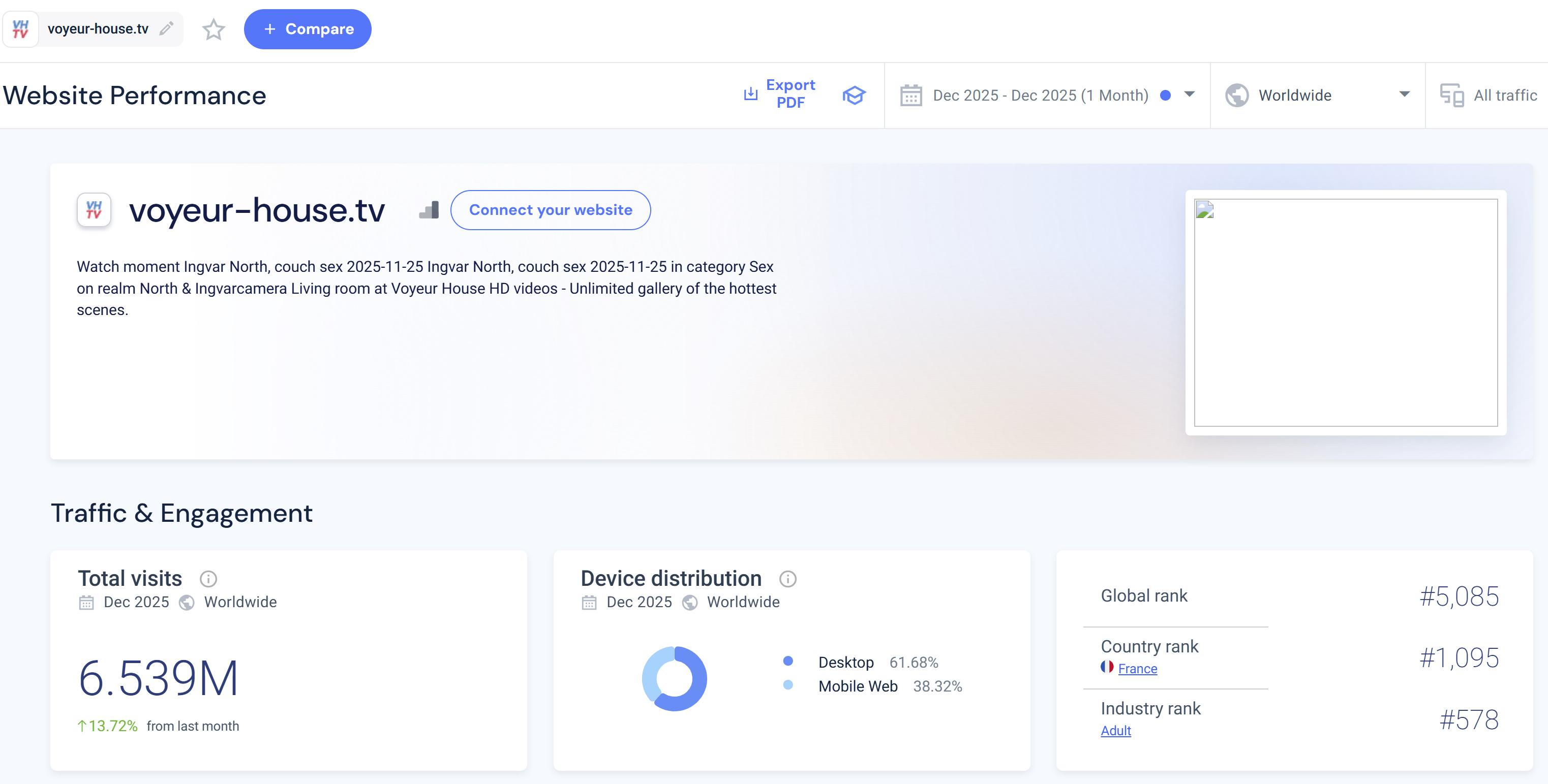Star the site as a favorite
1548x784 pixels.
[214, 29]
